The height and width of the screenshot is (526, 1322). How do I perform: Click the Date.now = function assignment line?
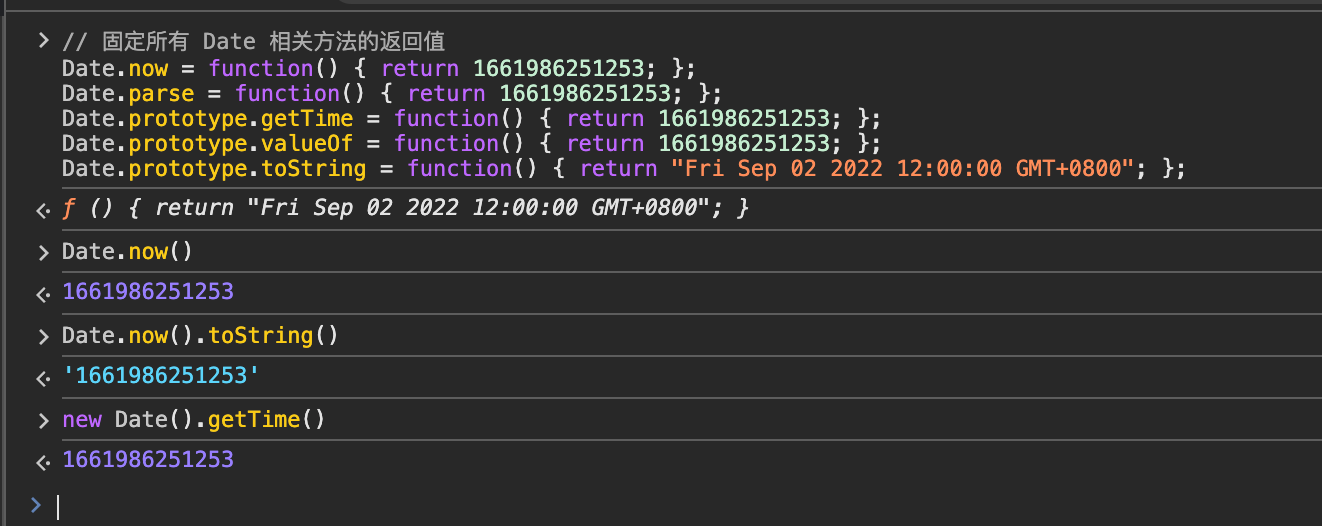coord(377,68)
